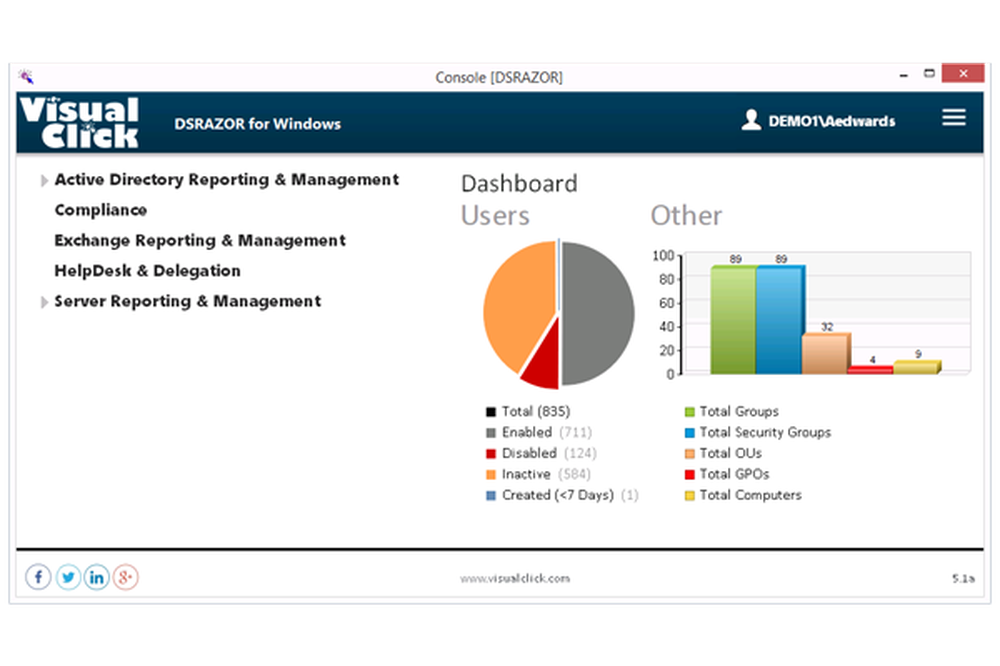Viewport: 1000px width, 666px height.
Task: Select Compliance in the navigation tree
Action: [101, 210]
